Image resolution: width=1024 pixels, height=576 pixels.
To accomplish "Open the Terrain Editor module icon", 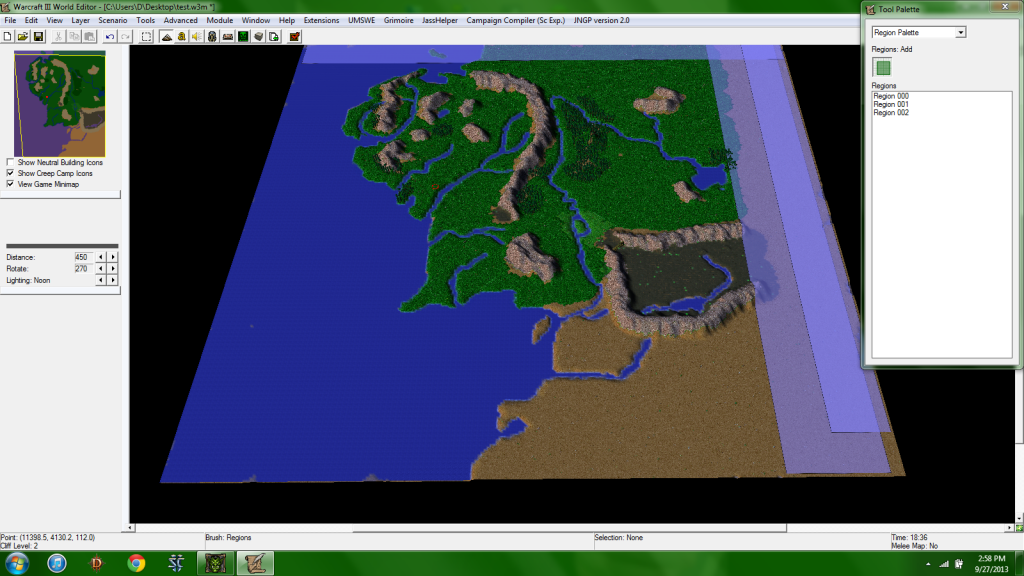I will click(x=167, y=37).
